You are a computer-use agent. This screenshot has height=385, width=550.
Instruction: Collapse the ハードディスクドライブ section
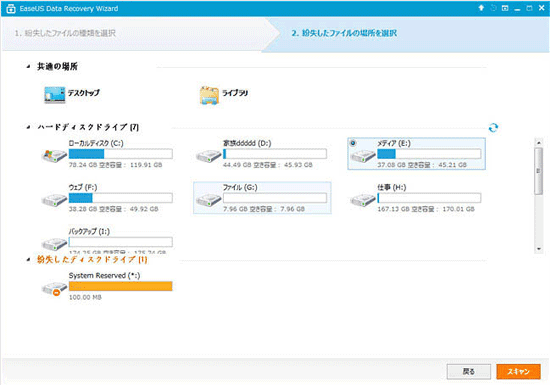click(28, 127)
